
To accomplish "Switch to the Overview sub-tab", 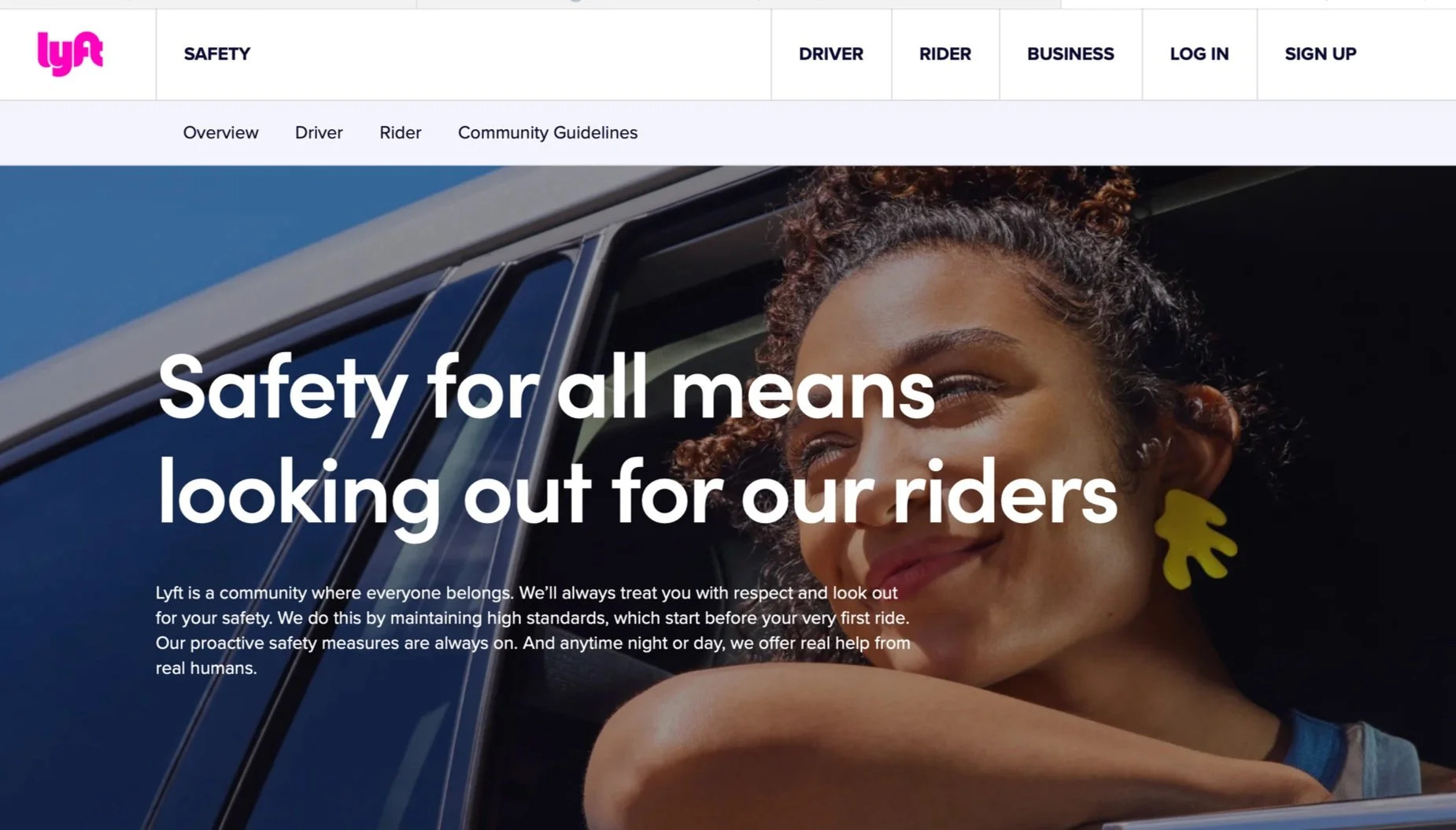I will (221, 132).
